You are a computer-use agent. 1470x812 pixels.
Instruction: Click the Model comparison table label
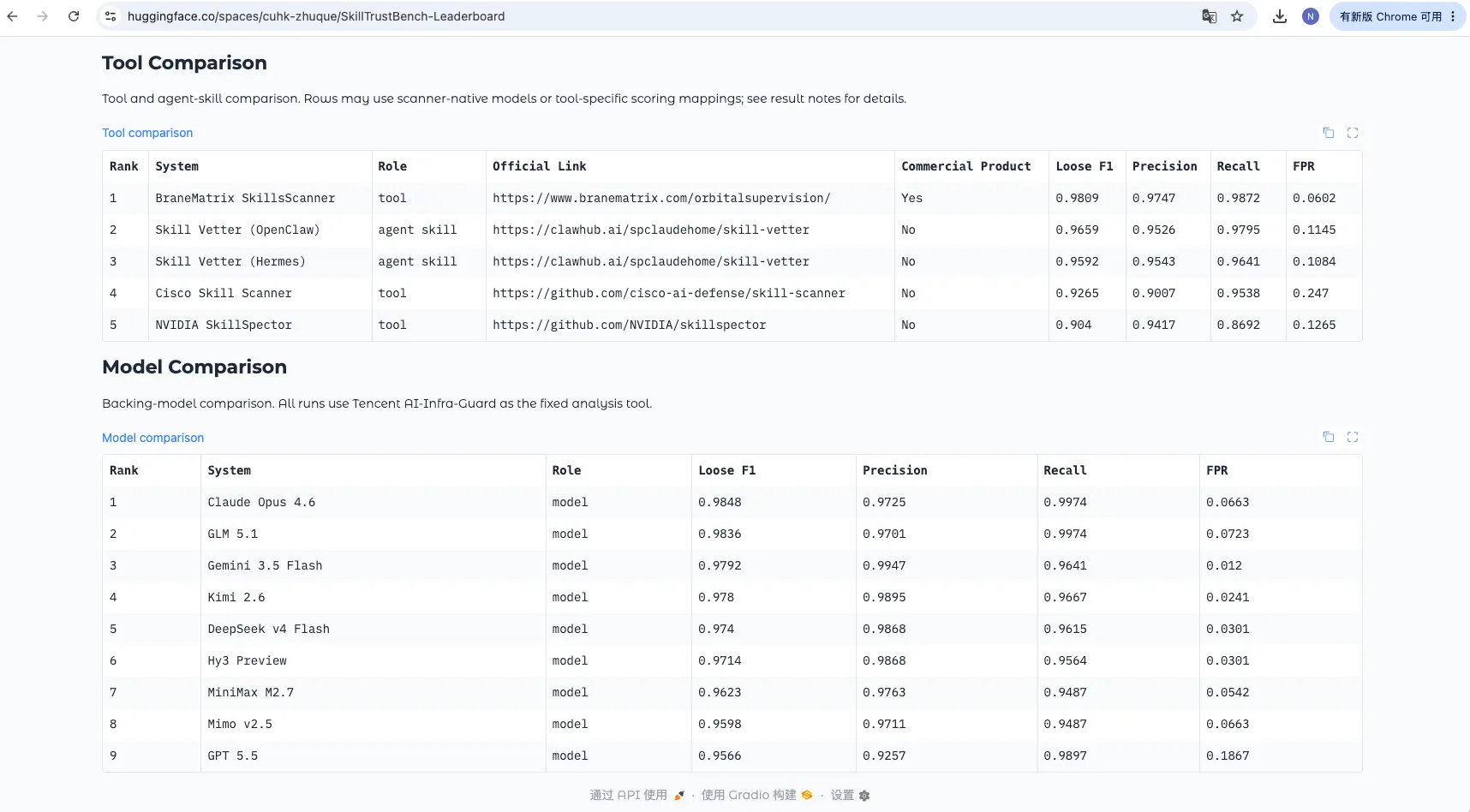pos(152,438)
